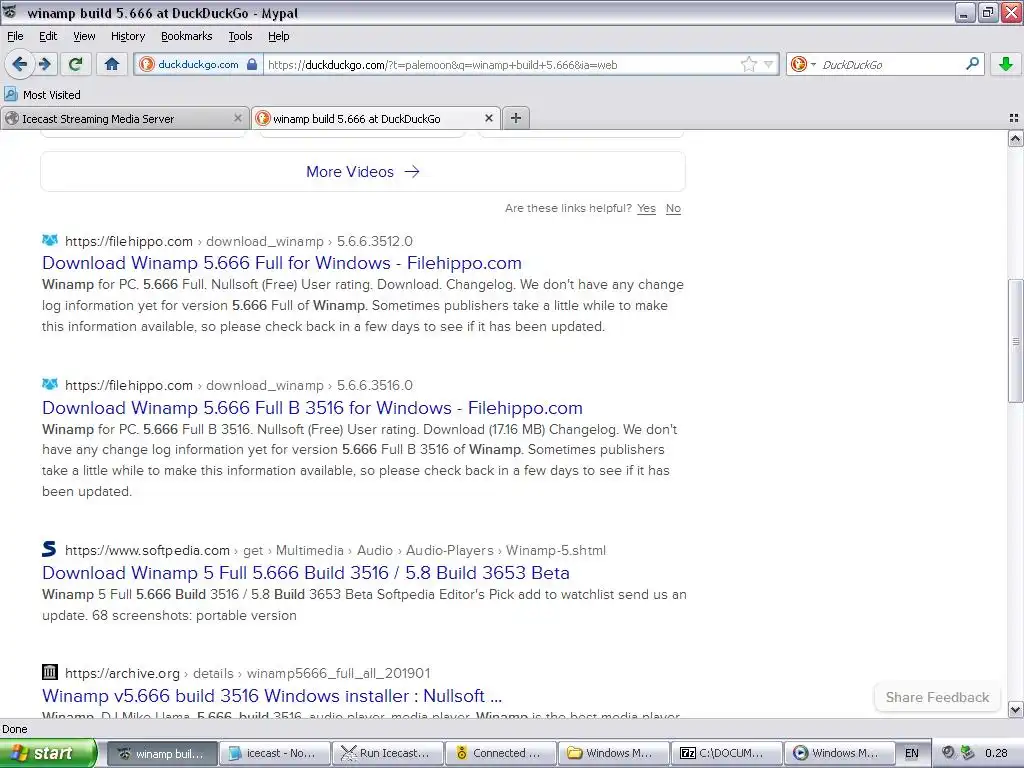The height and width of the screenshot is (768, 1024).
Task: Click the archive.org favicon
Action: pyautogui.click(x=50, y=671)
